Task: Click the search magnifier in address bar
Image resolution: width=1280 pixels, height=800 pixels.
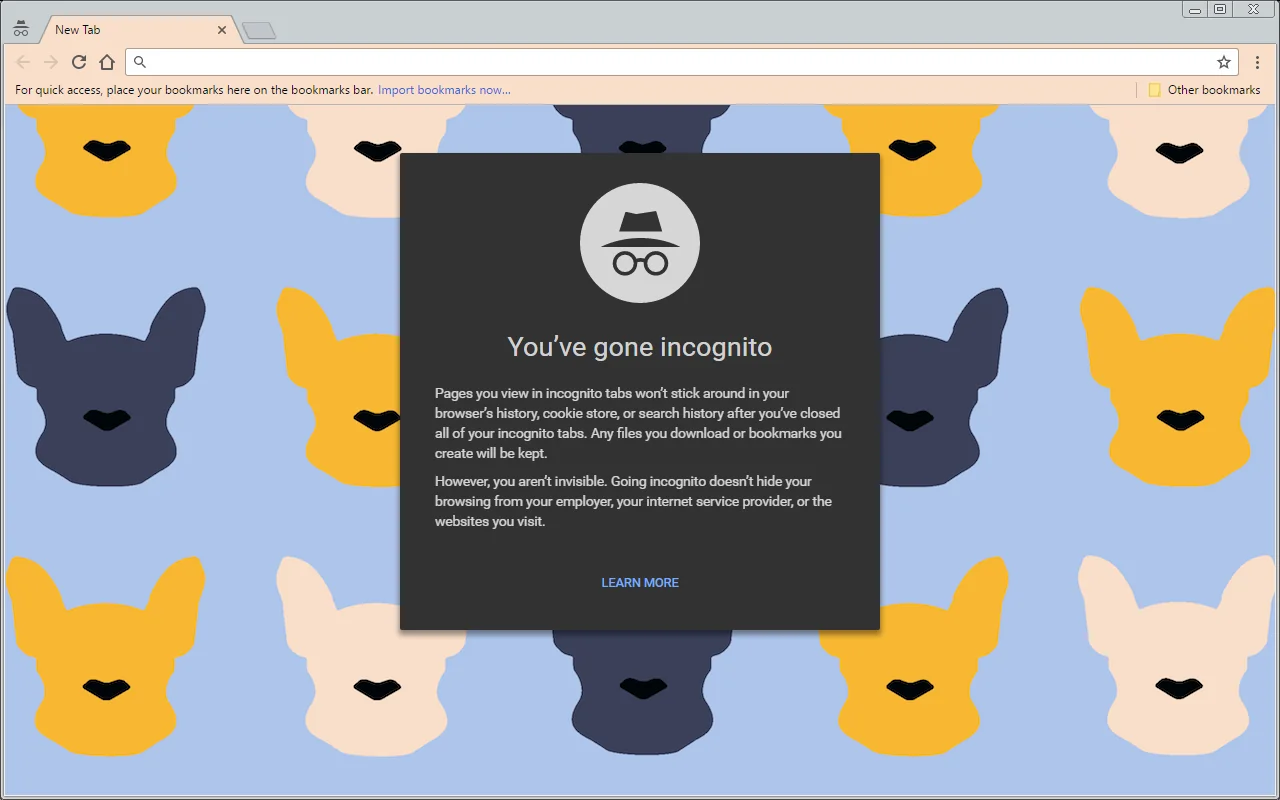Action: coord(140,62)
